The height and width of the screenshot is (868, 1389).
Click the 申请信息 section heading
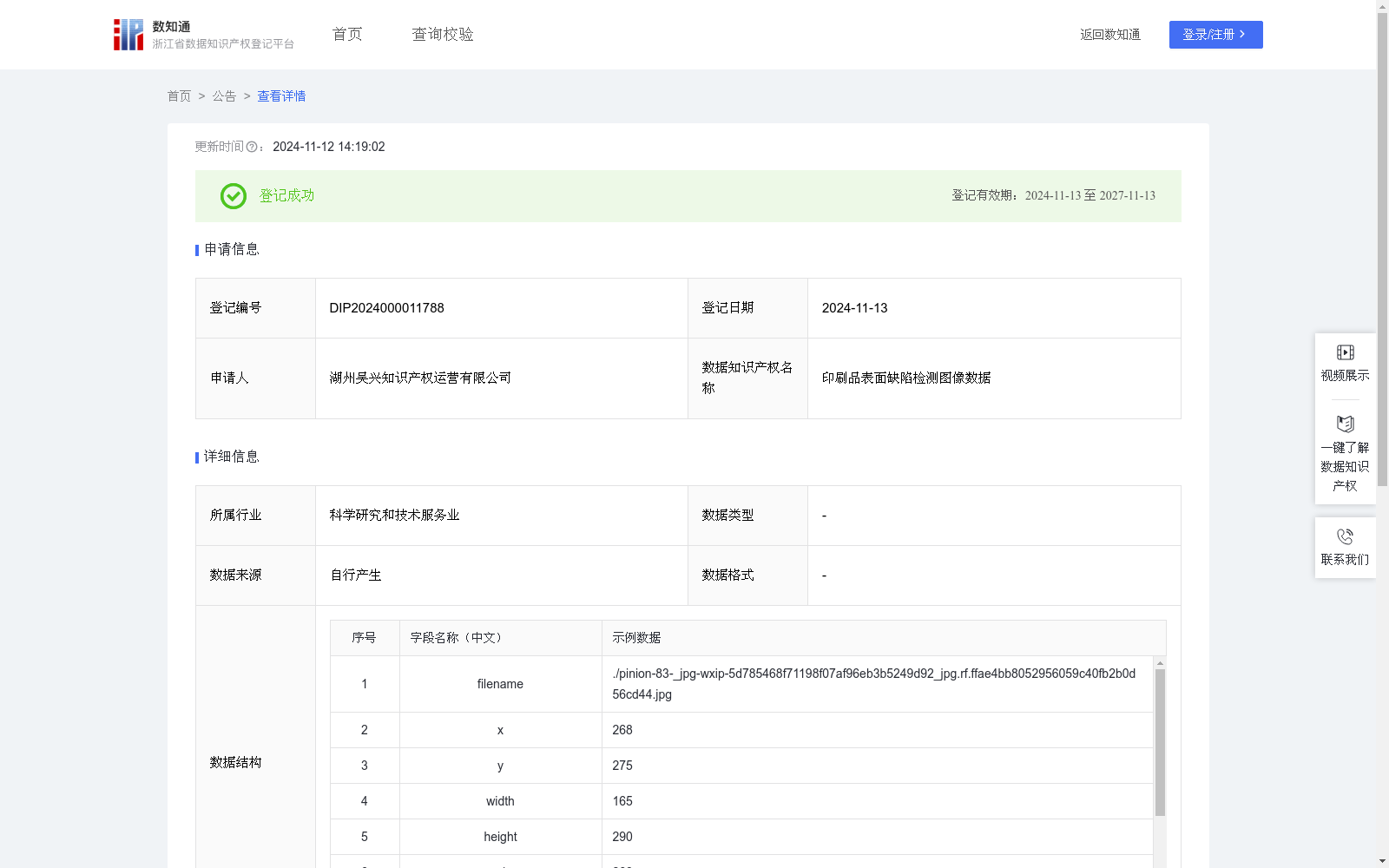pyautogui.click(x=231, y=250)
